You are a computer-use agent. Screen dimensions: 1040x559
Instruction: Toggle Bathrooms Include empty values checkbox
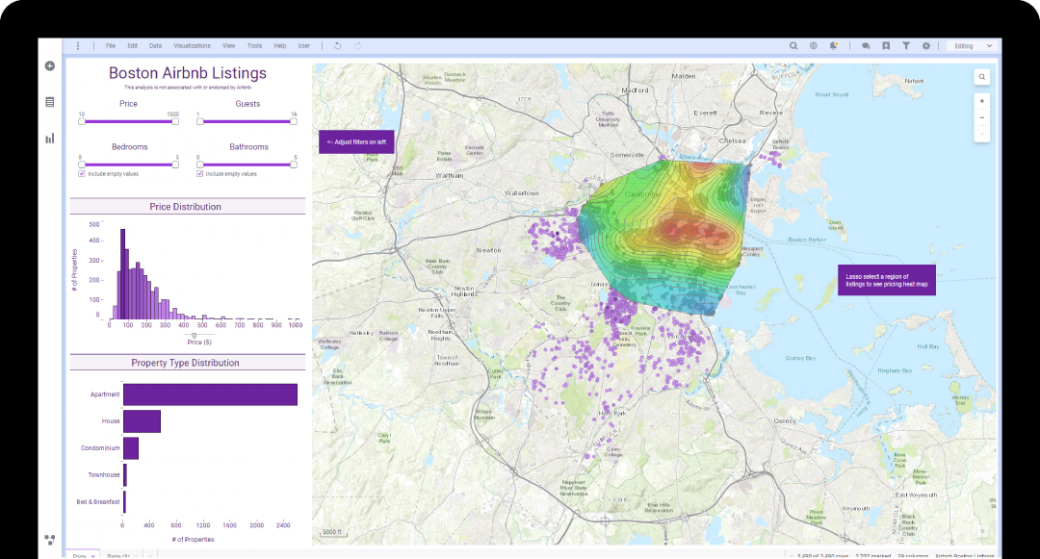tap(200, 174)
